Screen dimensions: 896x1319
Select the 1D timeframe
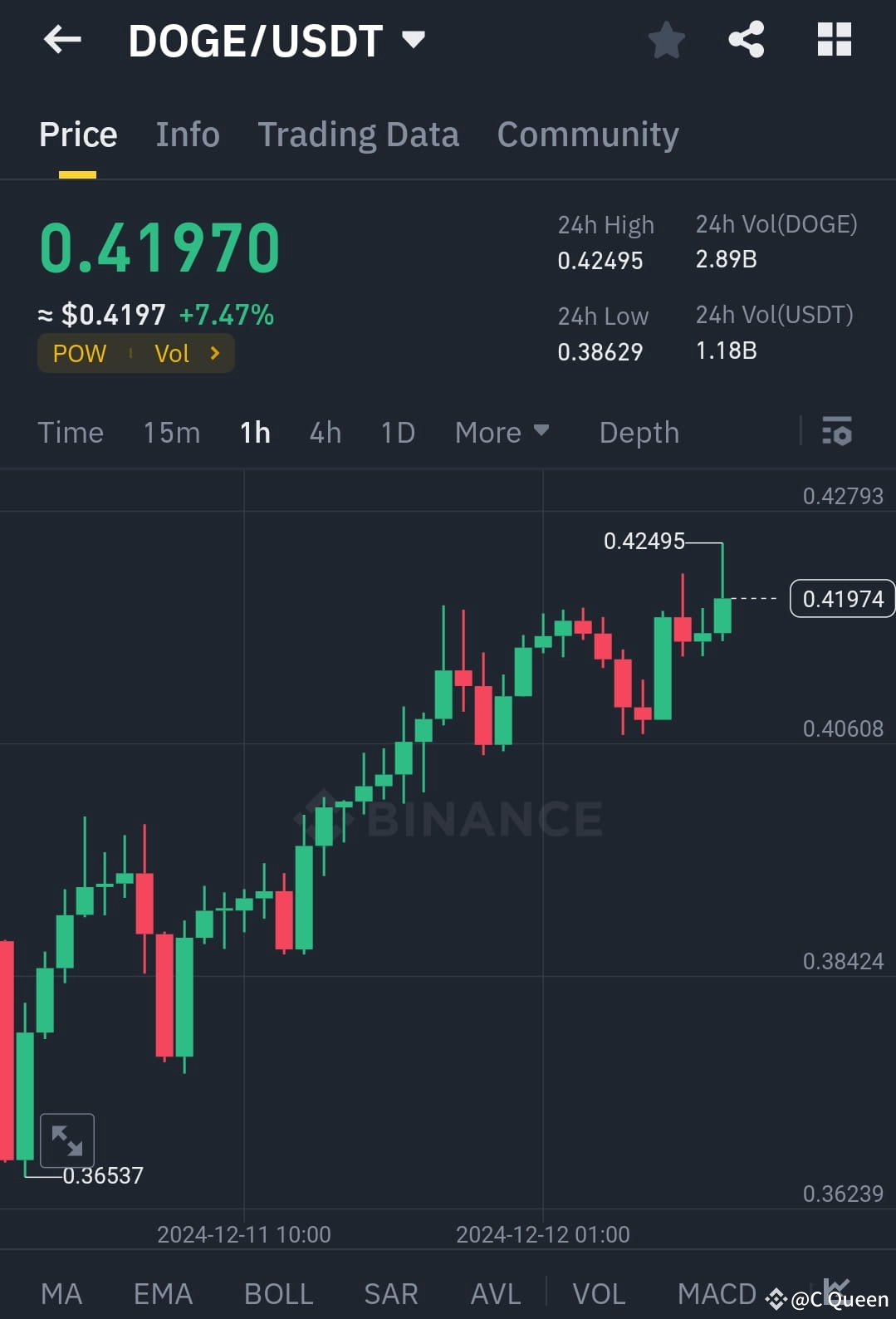coord(397,432)
